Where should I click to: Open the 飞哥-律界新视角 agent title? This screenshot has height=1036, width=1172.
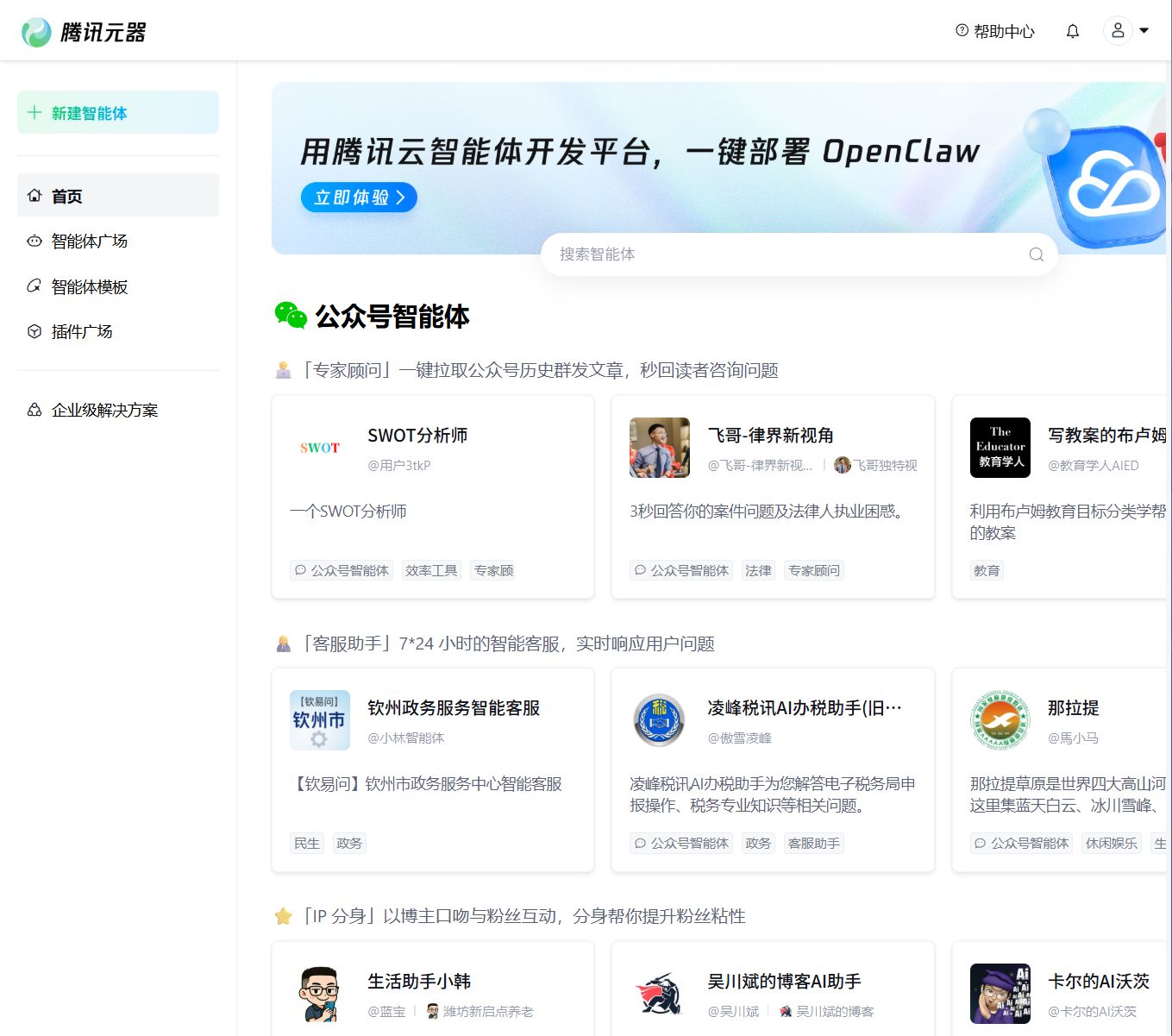770,436
